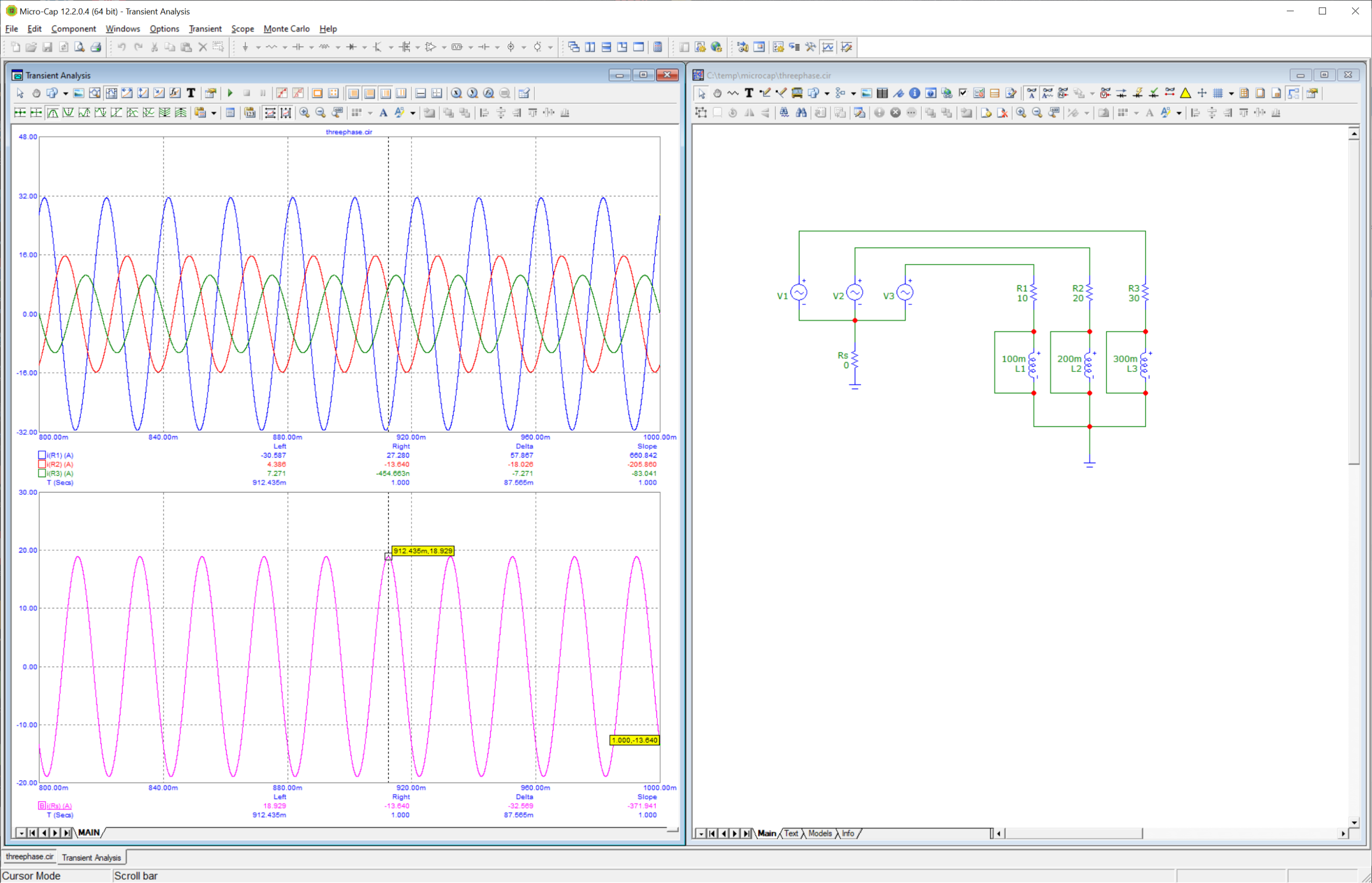Open the font color dropdown arrow in analysis toolbar
1372x883 pixels.
click(413, 113)
